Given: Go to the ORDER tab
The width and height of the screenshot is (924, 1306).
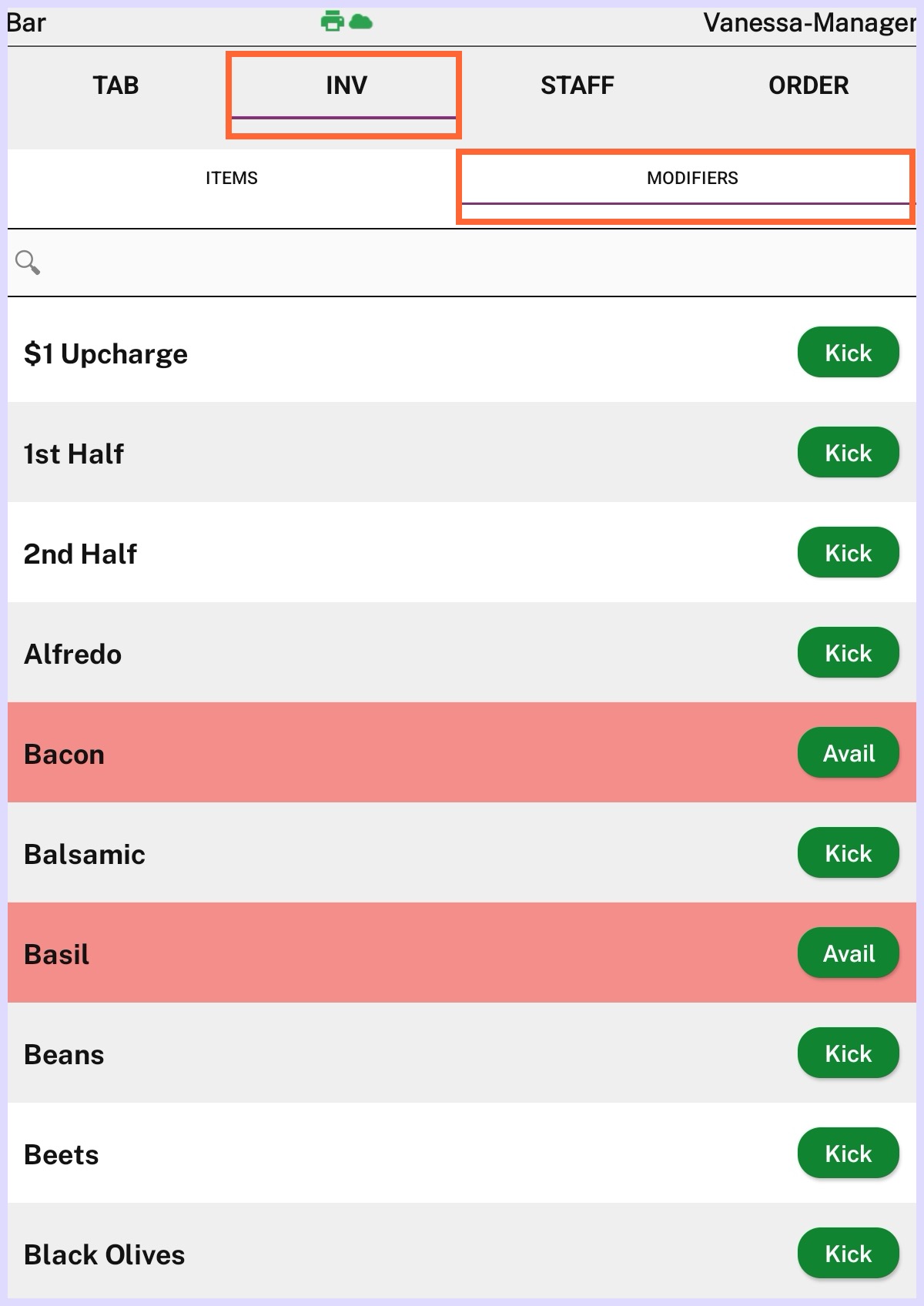Looking at the screenshot, I should (x=808, y=85).
